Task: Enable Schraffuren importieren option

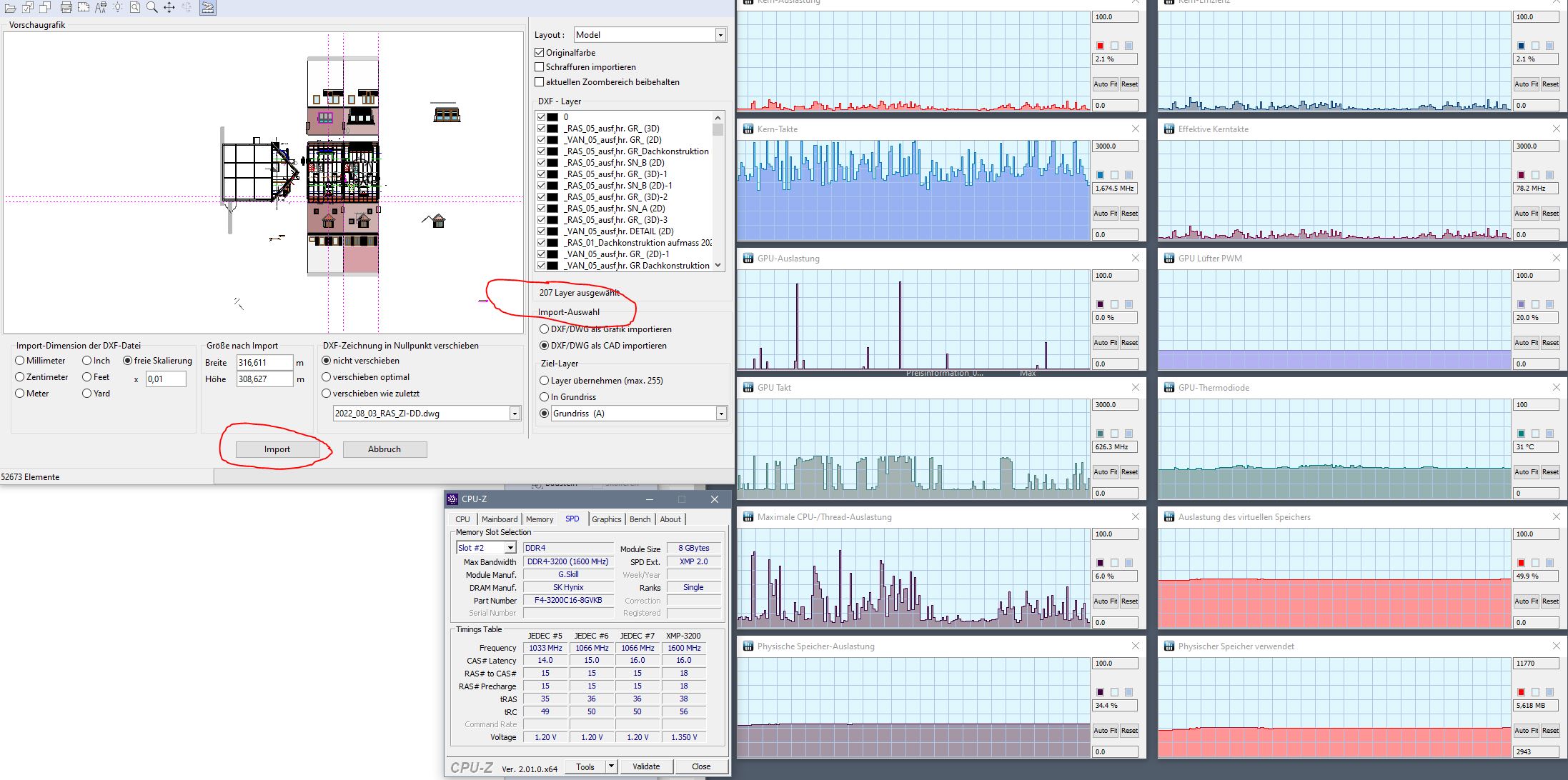Action: pyautogui.click(x=540, y=67)
